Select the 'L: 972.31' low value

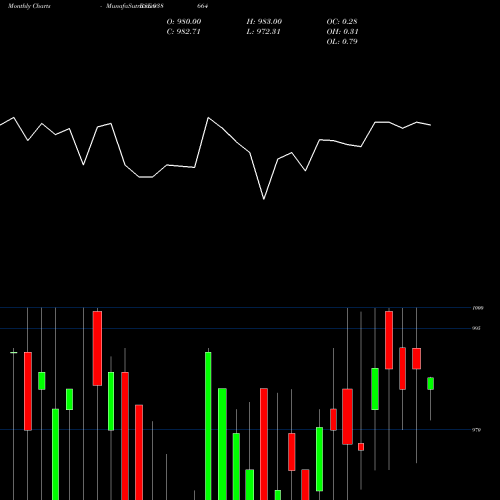[263, 31]
